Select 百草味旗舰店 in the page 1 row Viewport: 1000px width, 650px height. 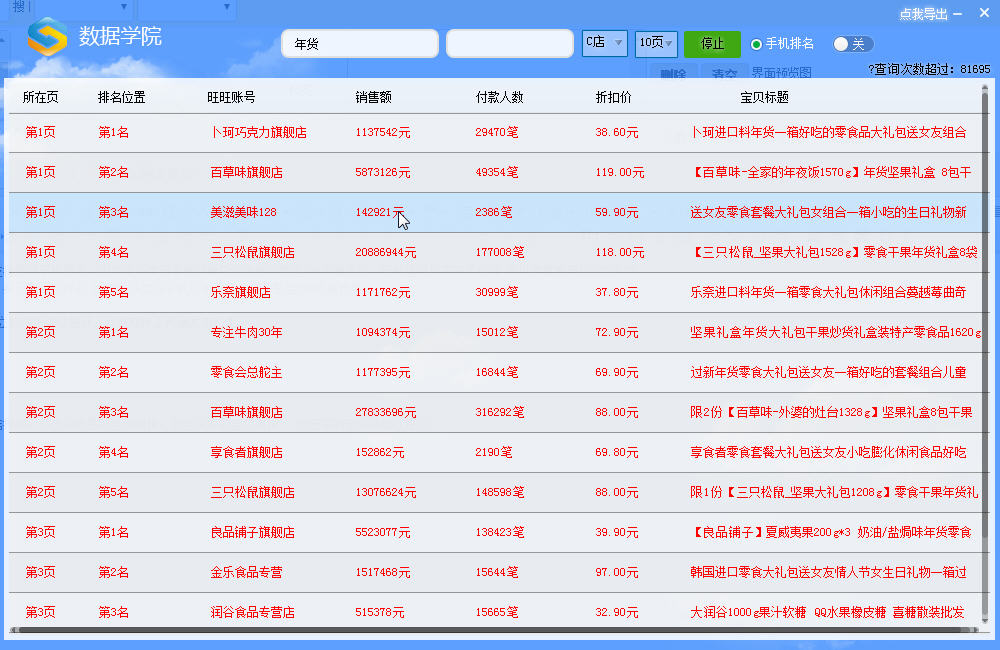coord(246,172)
